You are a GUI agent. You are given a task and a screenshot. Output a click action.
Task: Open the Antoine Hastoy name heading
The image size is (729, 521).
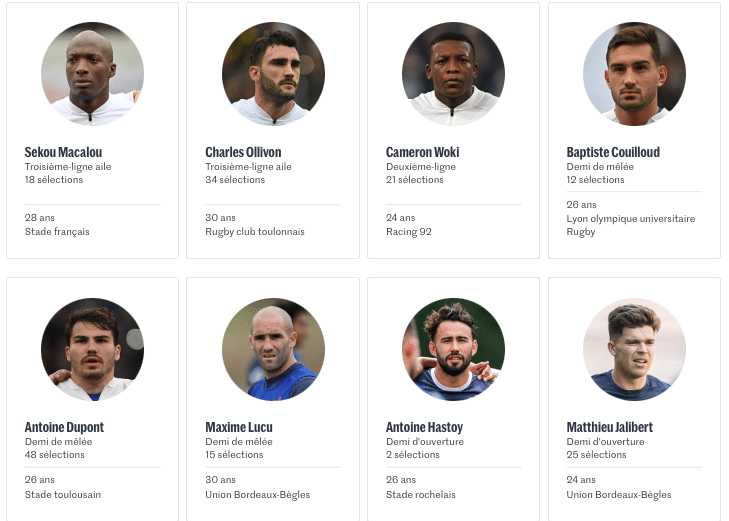coord(424,427)
